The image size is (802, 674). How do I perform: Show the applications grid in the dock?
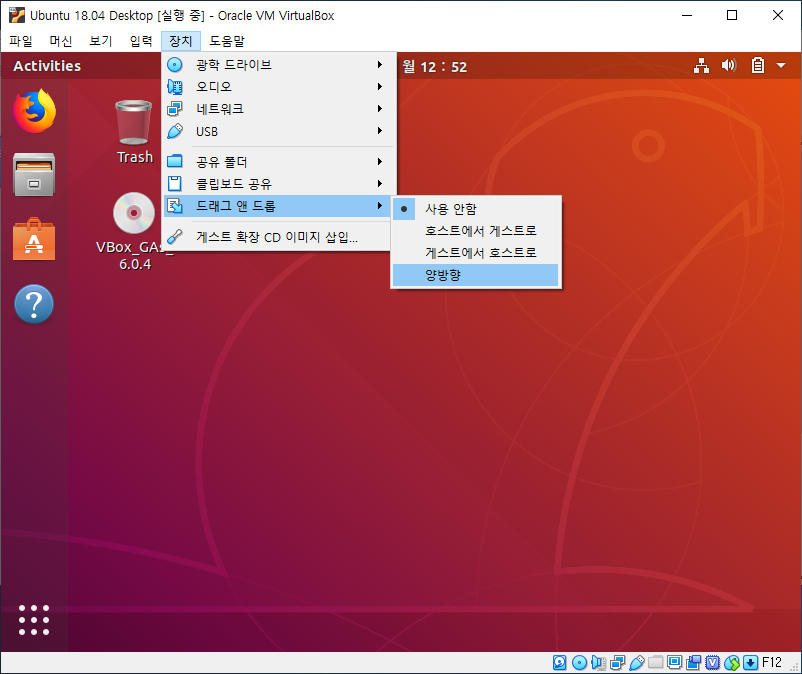[34, 620]
